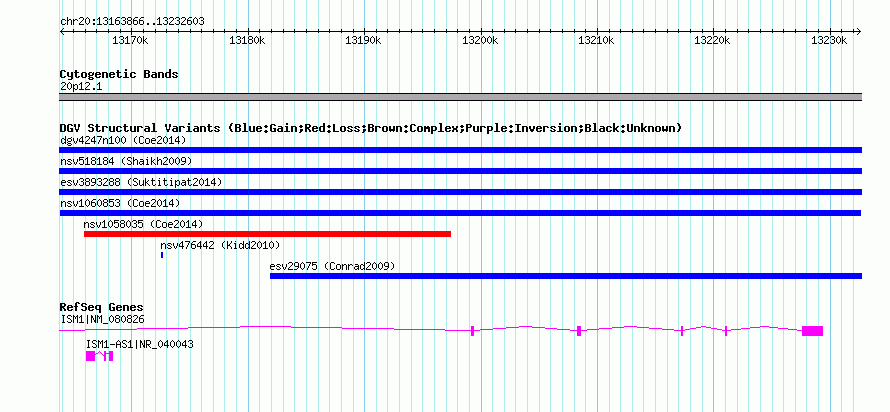The width and height of the screenshot is (890, 412).
Task: Click the nsv476442 (Kidd2010) label
Action: (220, 245)
